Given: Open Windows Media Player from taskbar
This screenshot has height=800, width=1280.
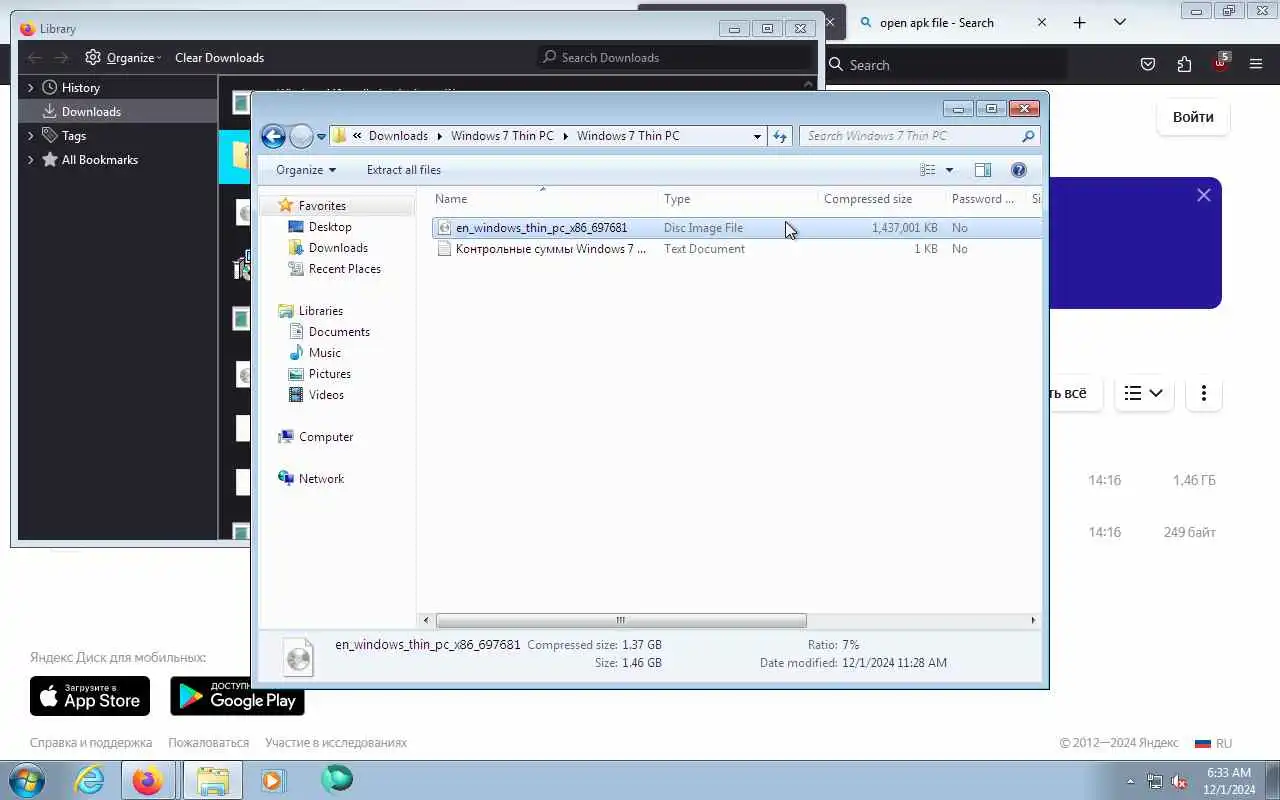Looking at the screenshot, I should tap(273, 780).
